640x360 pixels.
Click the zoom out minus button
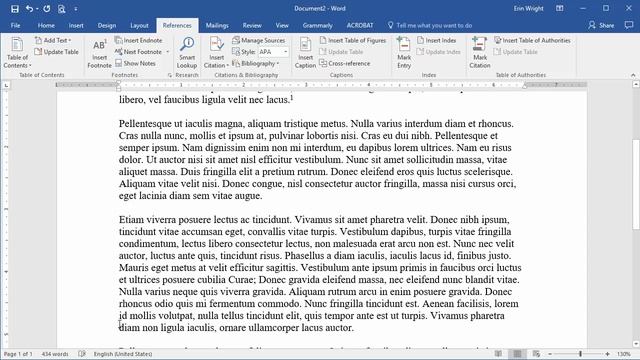(550, 354)
